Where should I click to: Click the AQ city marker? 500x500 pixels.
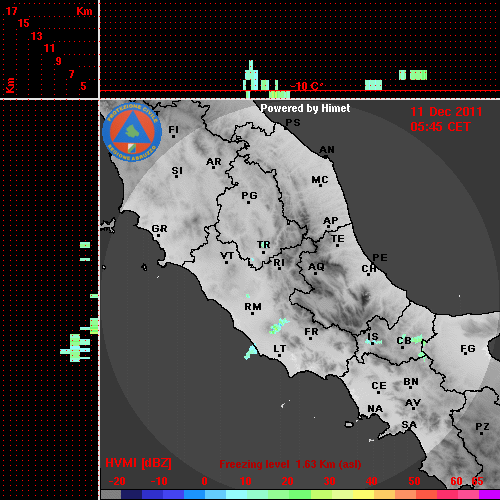pyautogui.click(x=316, y=268)
